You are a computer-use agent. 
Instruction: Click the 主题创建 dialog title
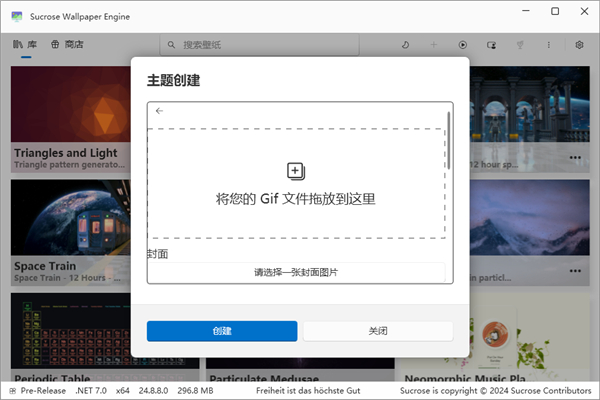(x=173, y=80)
